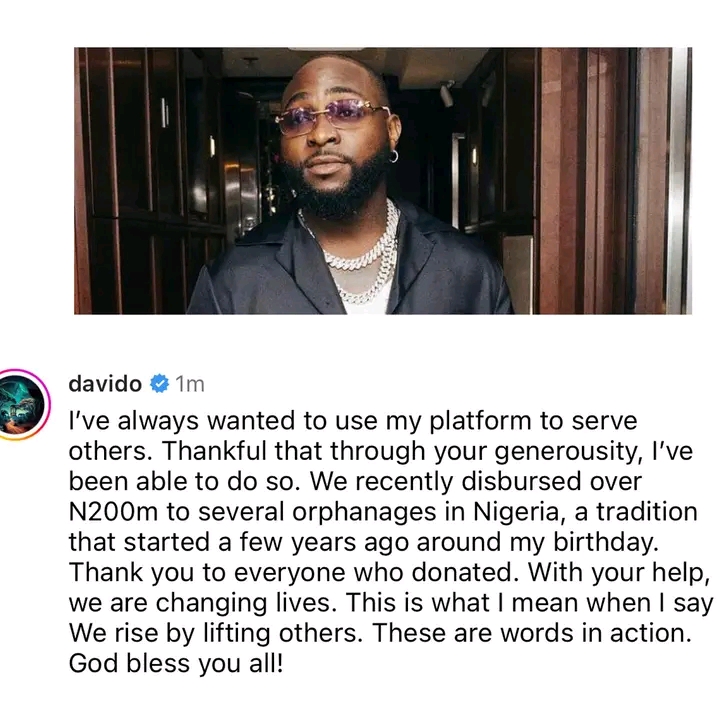Click 'Thank you to everyone who donated' sentence
This screenshot has height=720, width=720.
tap(294, 572)
